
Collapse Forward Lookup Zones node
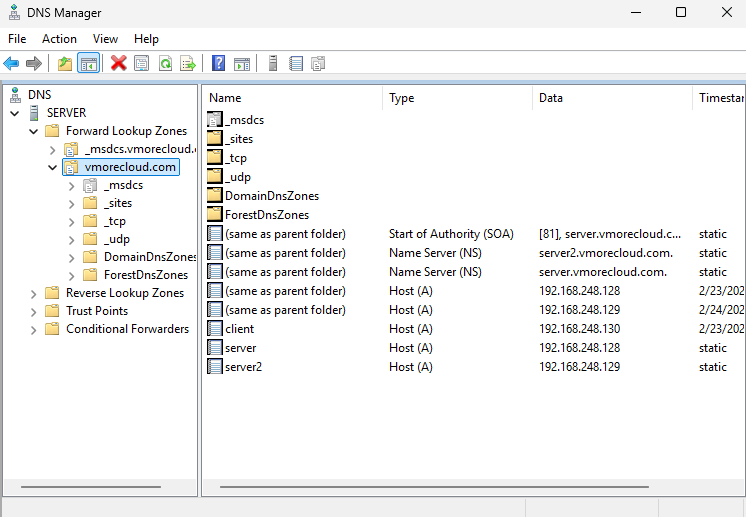click(x=33, y=132)
